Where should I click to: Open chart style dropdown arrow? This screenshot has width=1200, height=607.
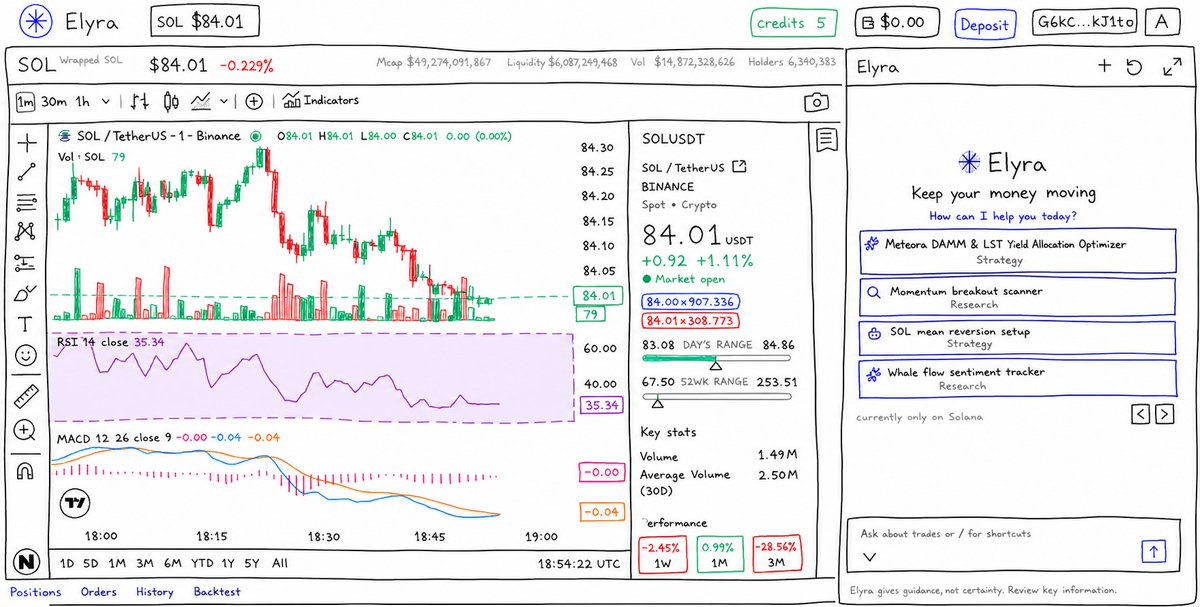[x=223, y=101]
